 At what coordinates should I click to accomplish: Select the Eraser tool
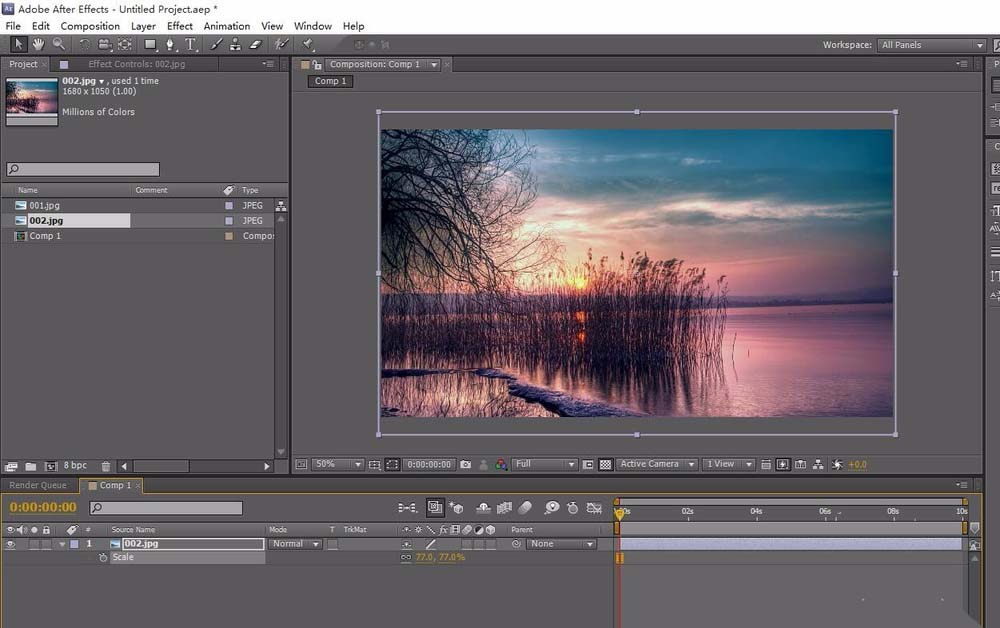[x=254, y=44]
